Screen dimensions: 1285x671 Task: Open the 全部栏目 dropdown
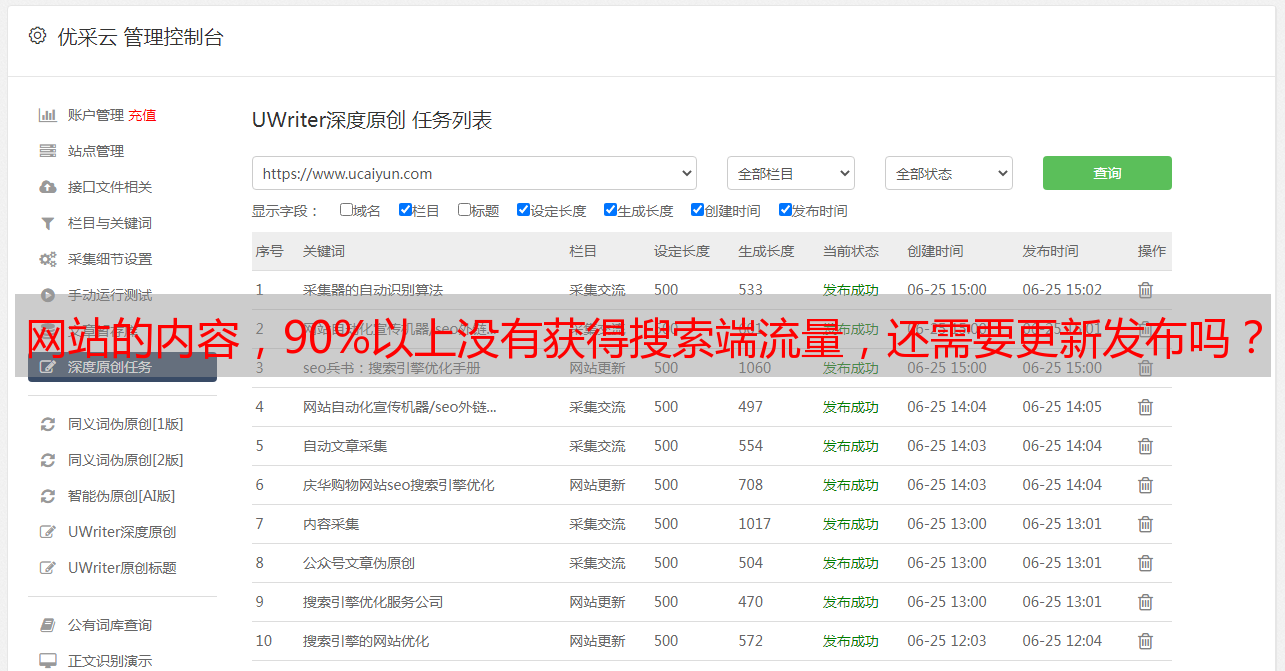(x=791, y=173)
